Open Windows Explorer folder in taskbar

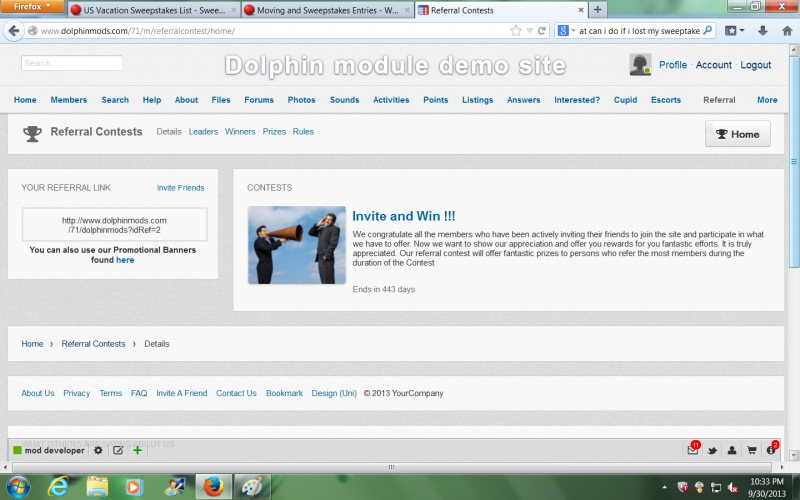click(97, 487)
